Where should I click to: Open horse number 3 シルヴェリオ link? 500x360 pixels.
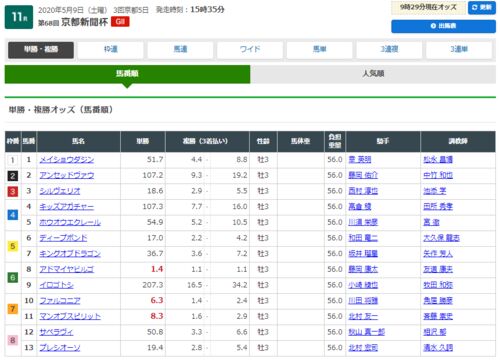pos(60,191)
